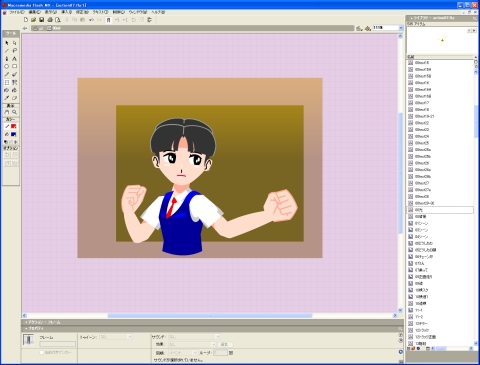Screen dimensions: 480x365
Task: Click the library Name column header
Action: (440, 57)
